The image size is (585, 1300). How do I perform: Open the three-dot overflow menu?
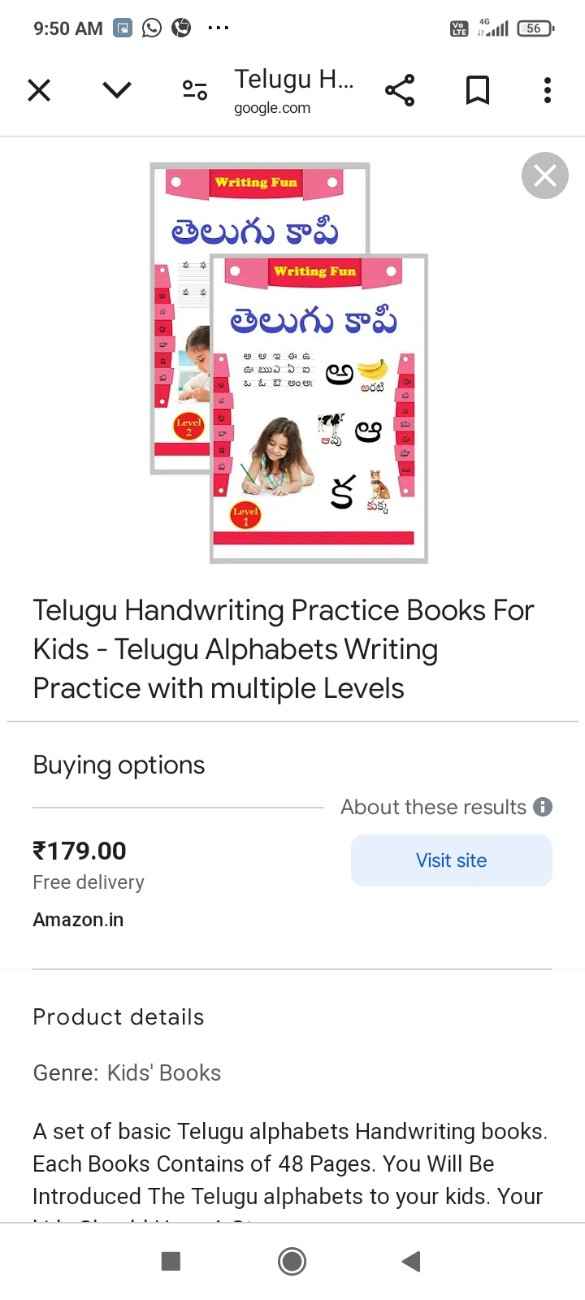[x=547, y=91]
